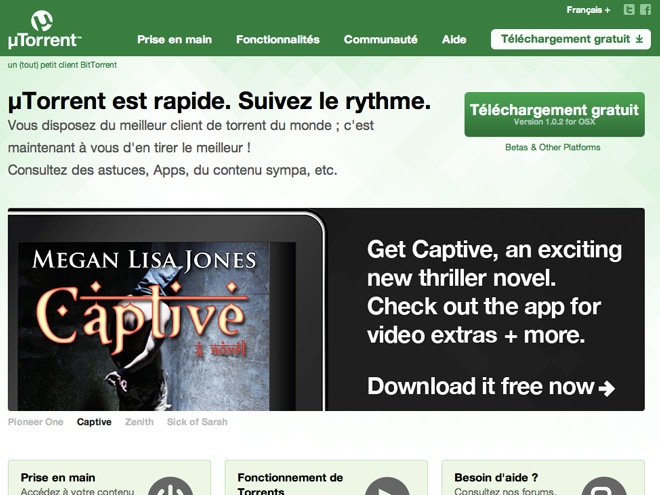
Task: Switch slideshow to Zenith
Action: tap(139, 422)
